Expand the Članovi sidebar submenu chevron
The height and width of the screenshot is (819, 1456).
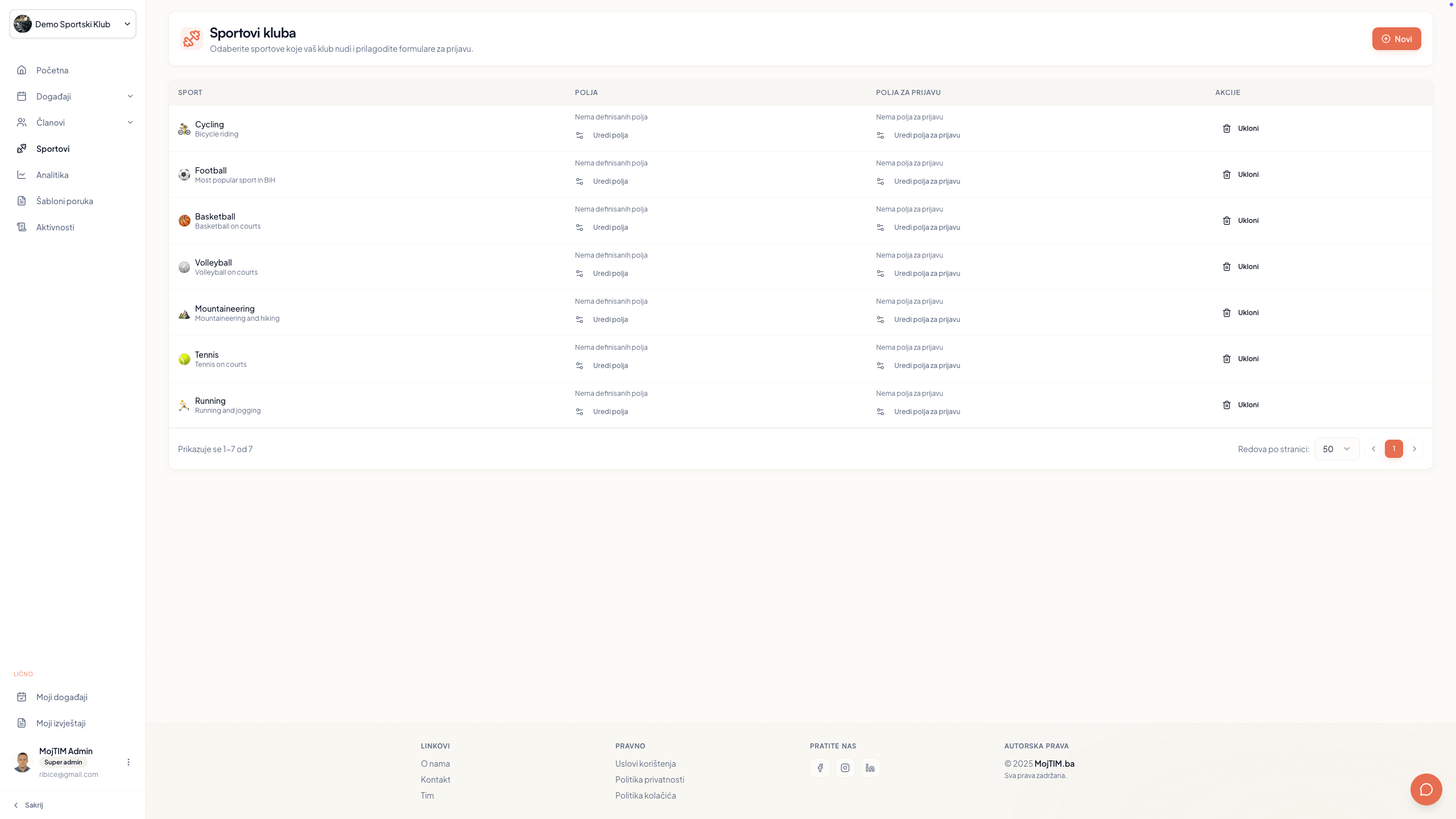click(x=130, y=122)
